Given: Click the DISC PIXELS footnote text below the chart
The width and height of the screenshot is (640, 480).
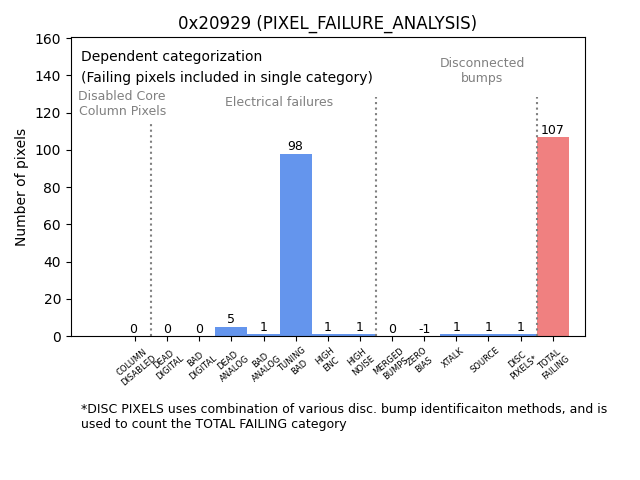Looking at the screenshot, I should coord(343,416).
